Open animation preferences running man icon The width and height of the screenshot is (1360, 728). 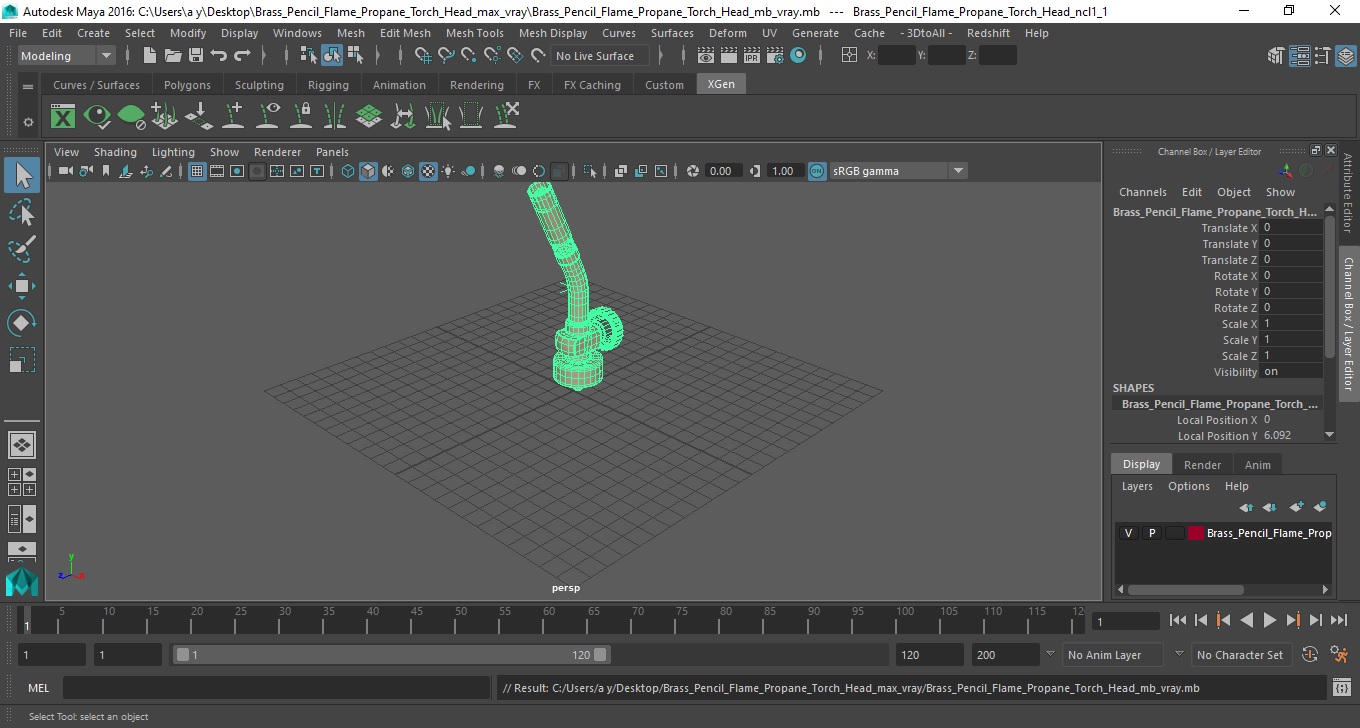1340,655
